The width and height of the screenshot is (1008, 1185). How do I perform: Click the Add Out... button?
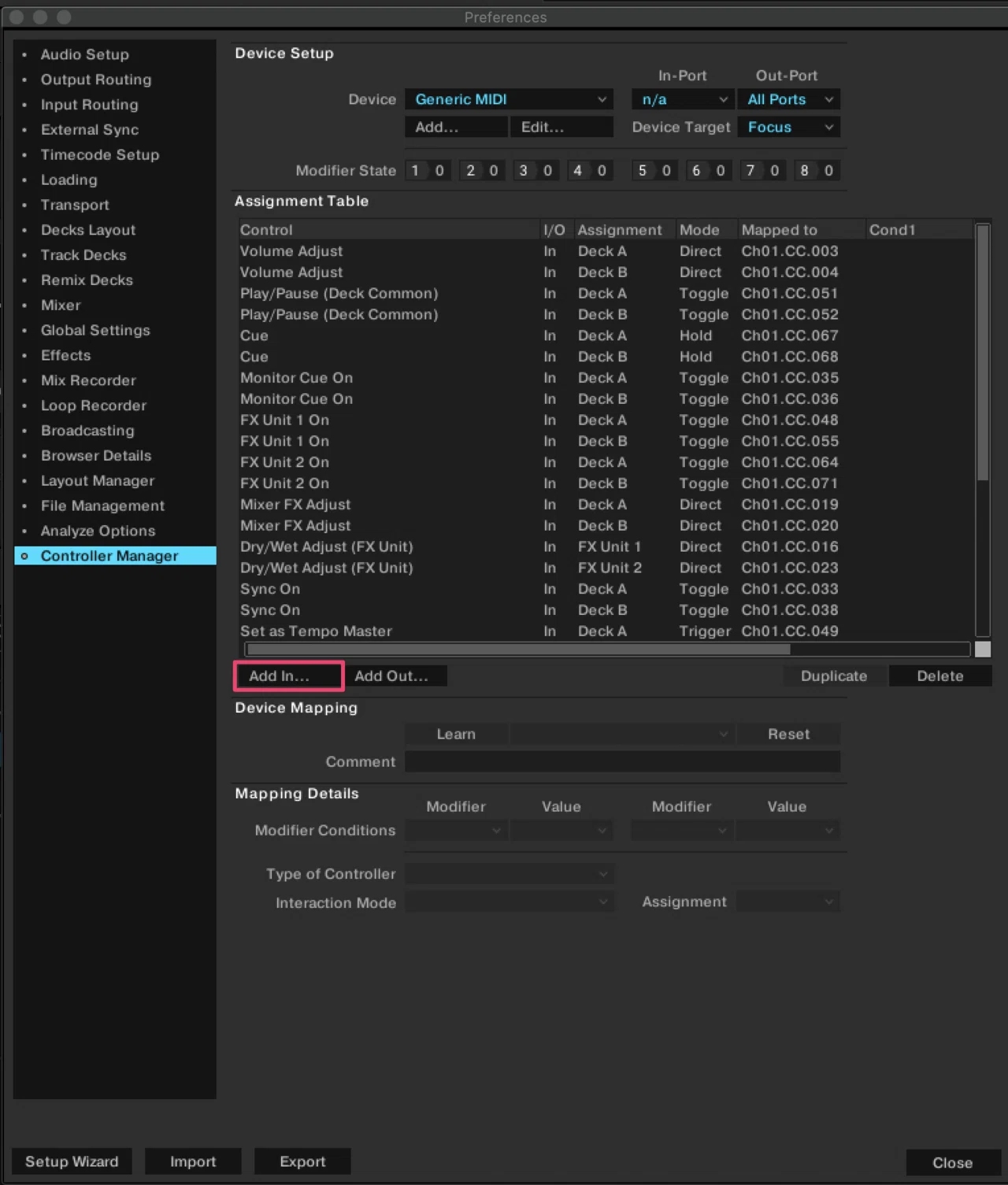click(396, 676)
